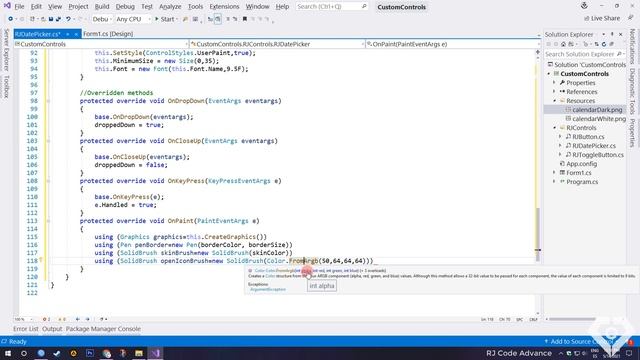Click the lightbulb quick actions icon
The width and height of the screenshot is (640, 360).
pos(41,260)
